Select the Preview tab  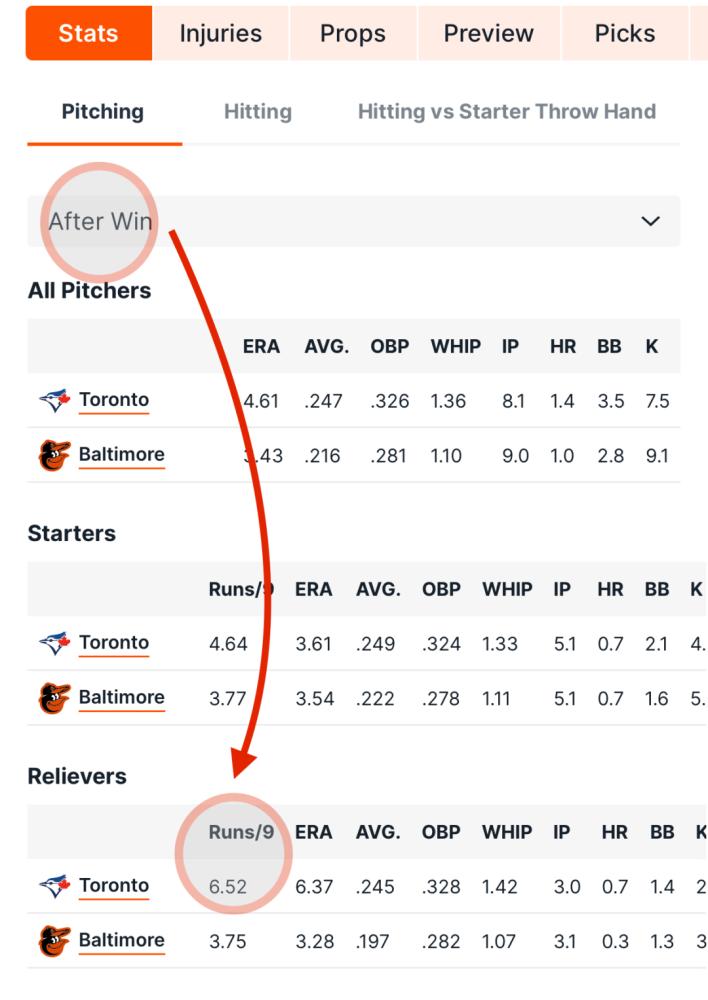tap(489, 33)
